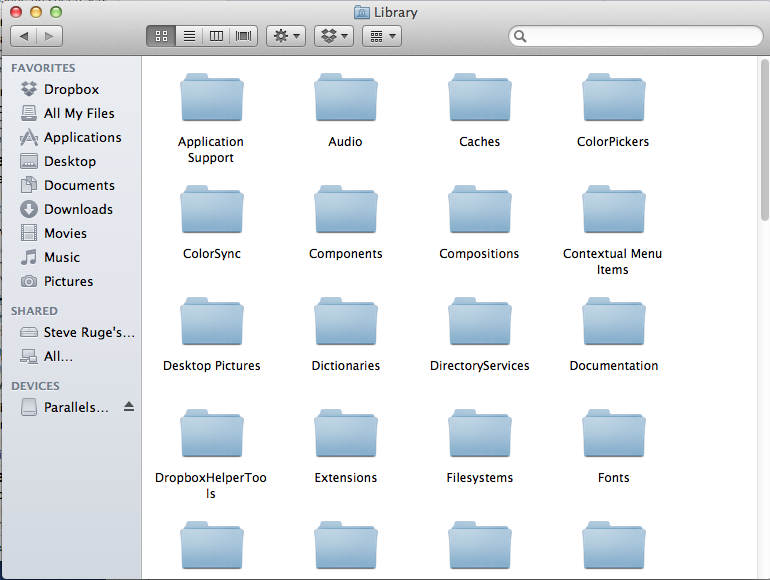Click the Forward navigation arrow
Viewport: 770px width, 580px height.
pos(49,36)
